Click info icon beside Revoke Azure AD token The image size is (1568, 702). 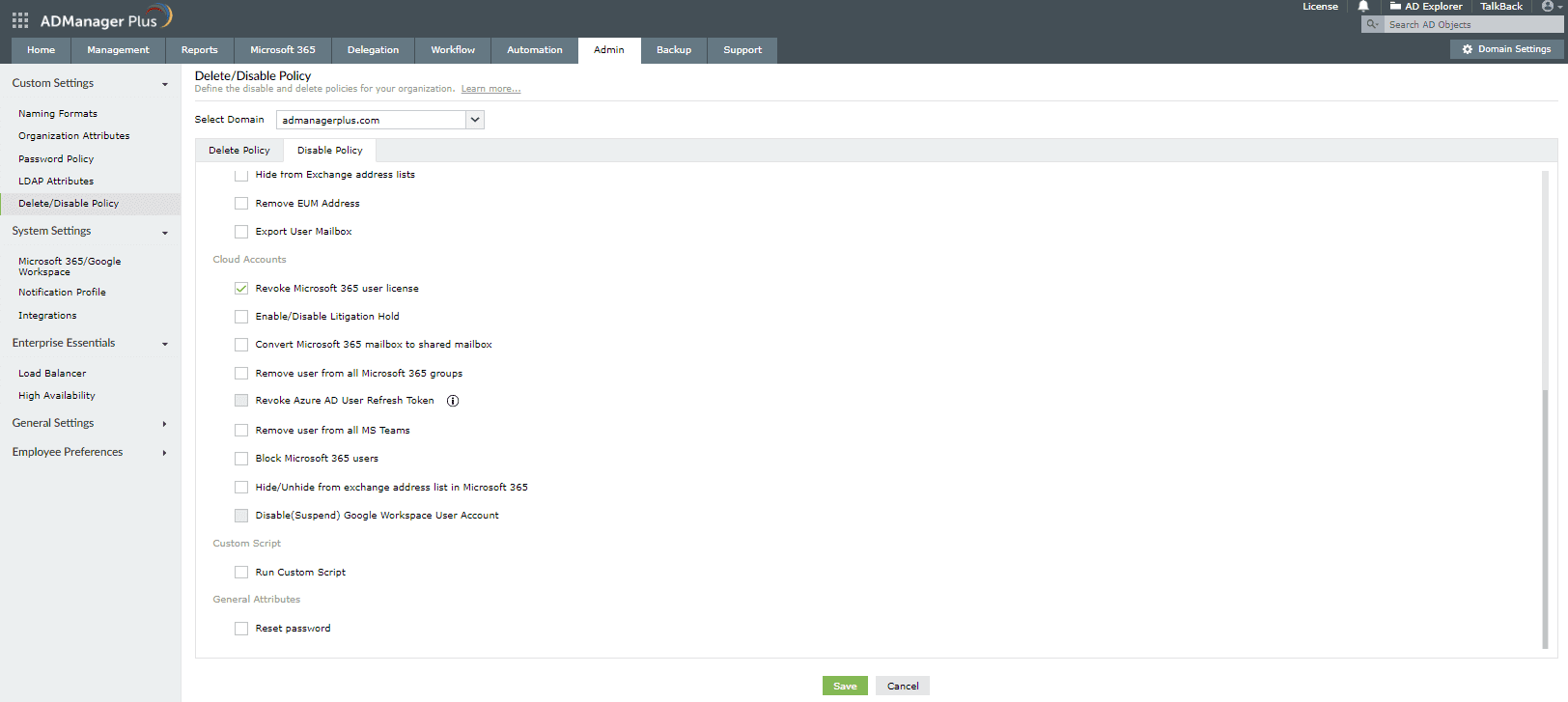(453, 401)
